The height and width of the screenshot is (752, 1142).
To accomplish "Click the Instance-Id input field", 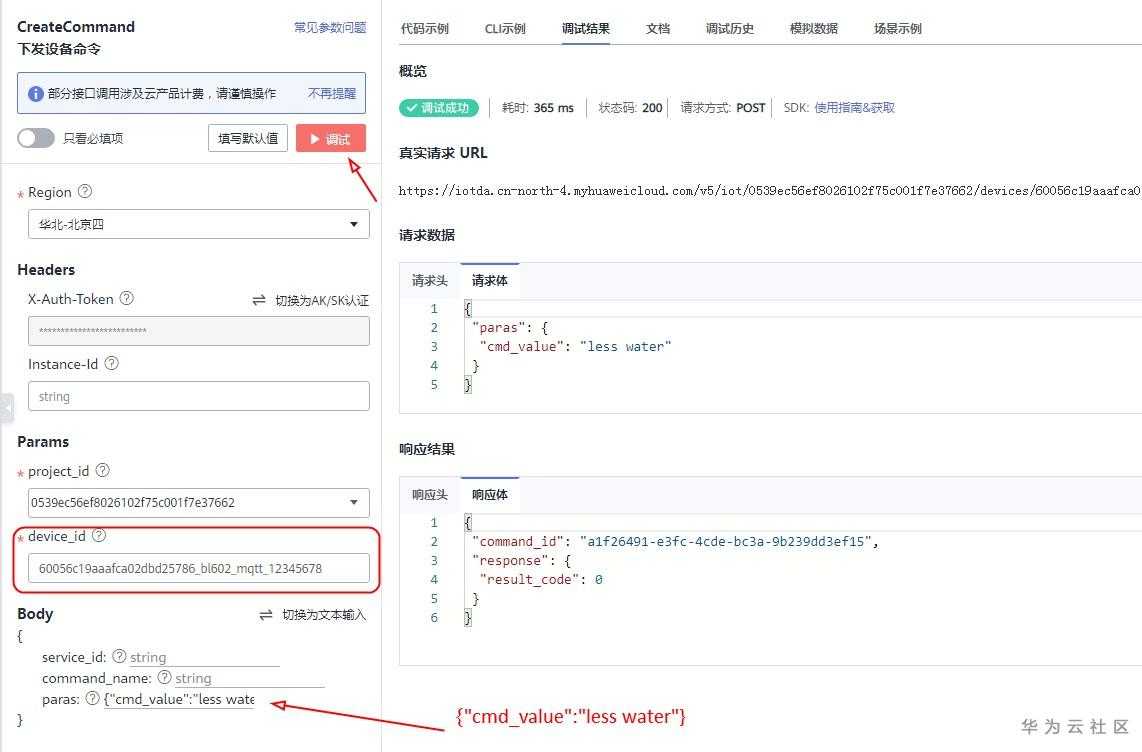I will tap(199, 396).
